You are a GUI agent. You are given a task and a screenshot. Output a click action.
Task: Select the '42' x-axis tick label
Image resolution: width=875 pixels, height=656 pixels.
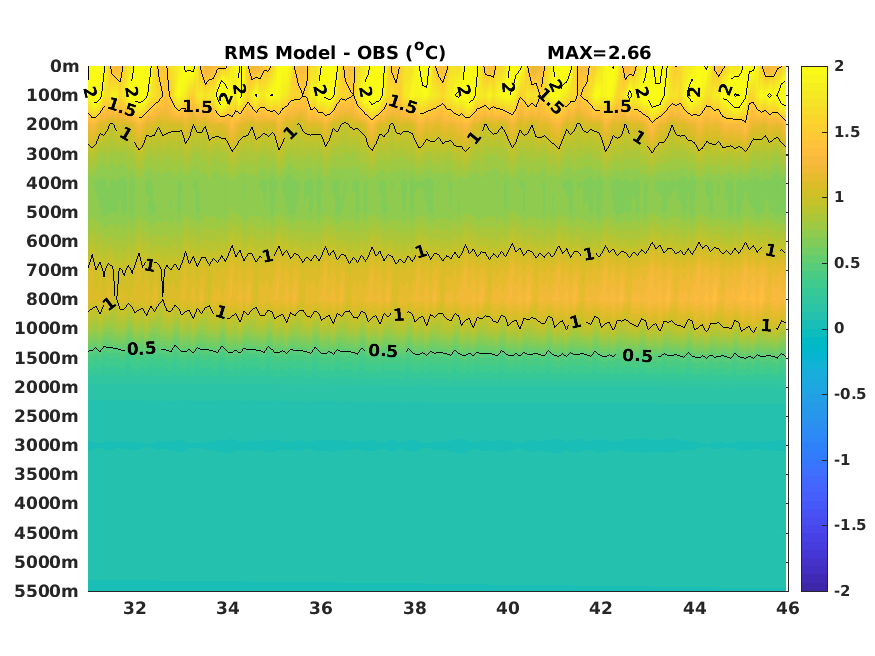pyautogui.click(x=601, y=608)
